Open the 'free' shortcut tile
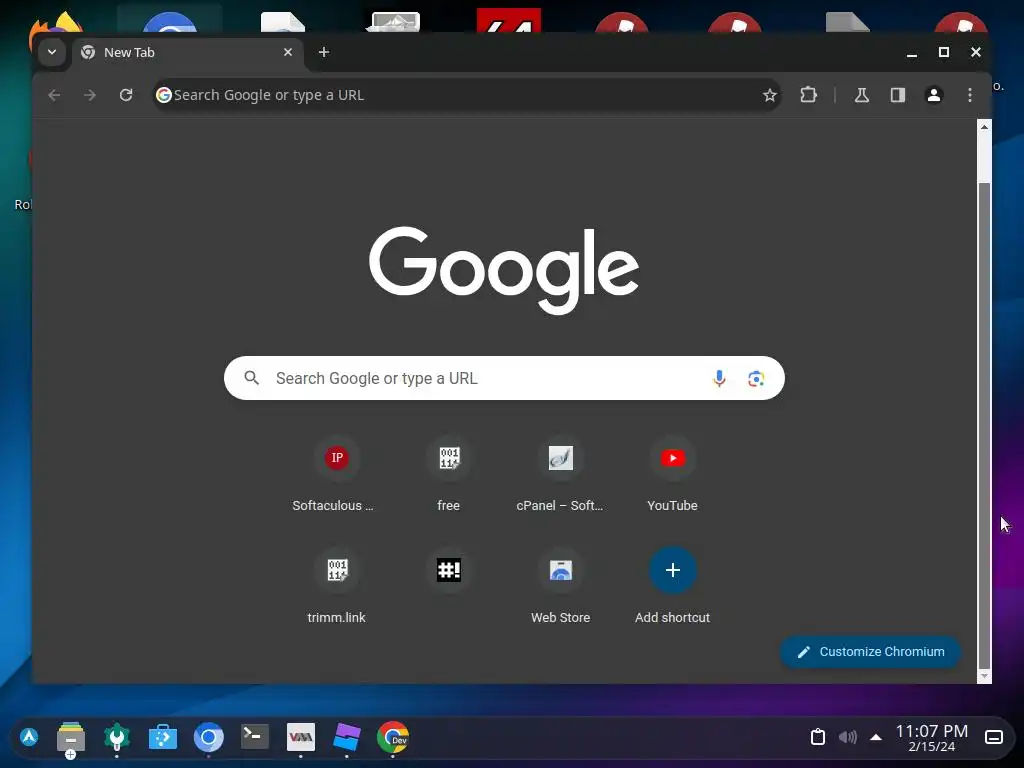The width and height of the screenshot is (1024, 768). [449, 475]
